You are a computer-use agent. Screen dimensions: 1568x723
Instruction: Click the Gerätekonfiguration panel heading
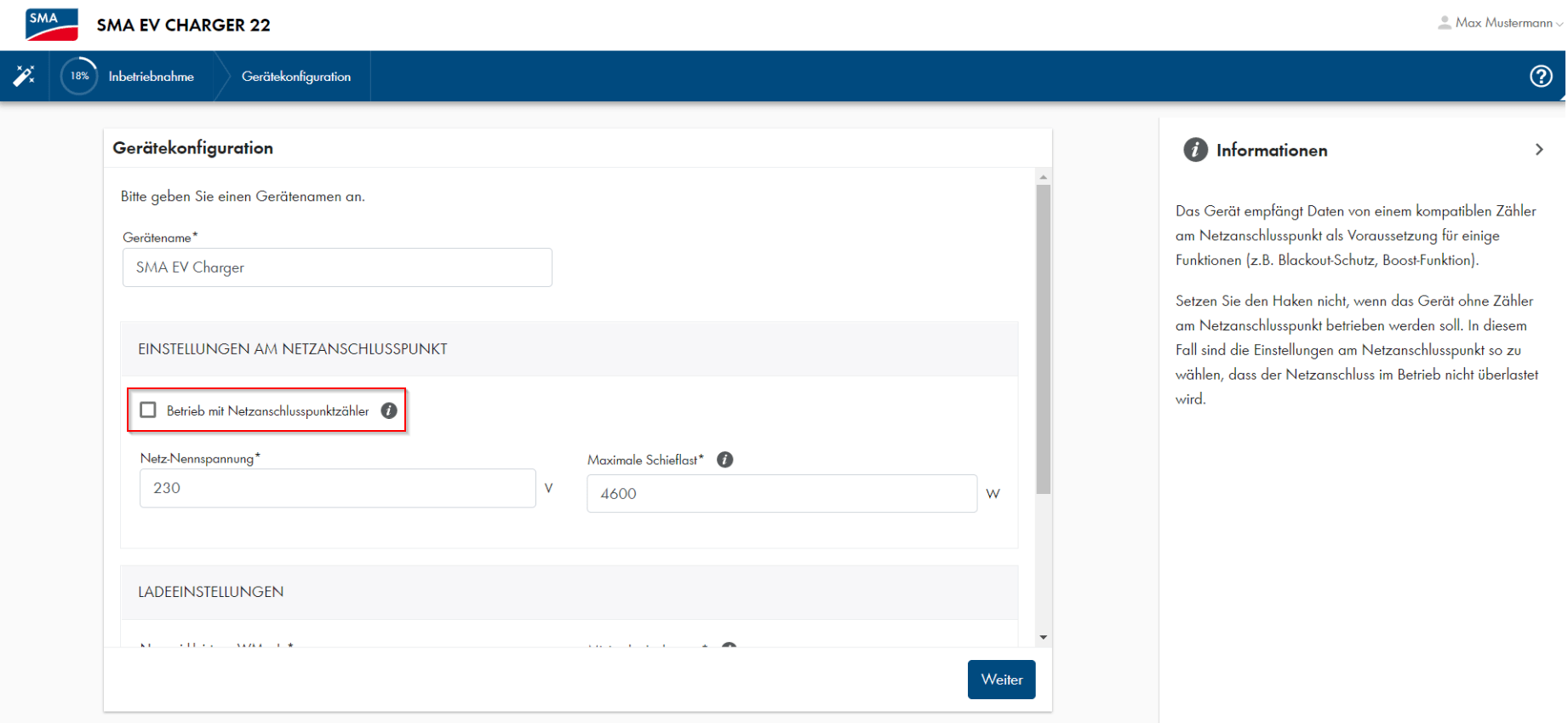193,148
